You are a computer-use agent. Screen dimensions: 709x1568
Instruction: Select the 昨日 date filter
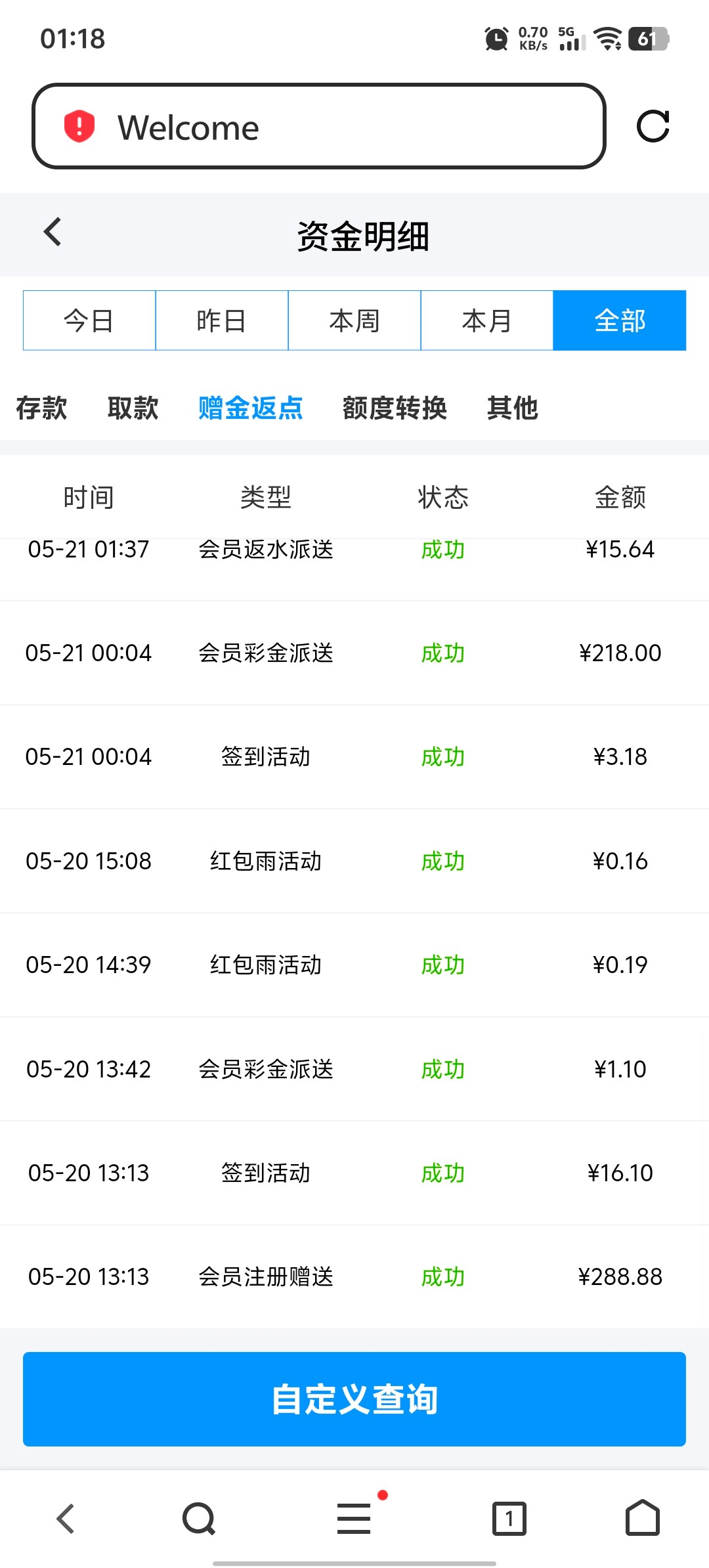click(222, 320)
